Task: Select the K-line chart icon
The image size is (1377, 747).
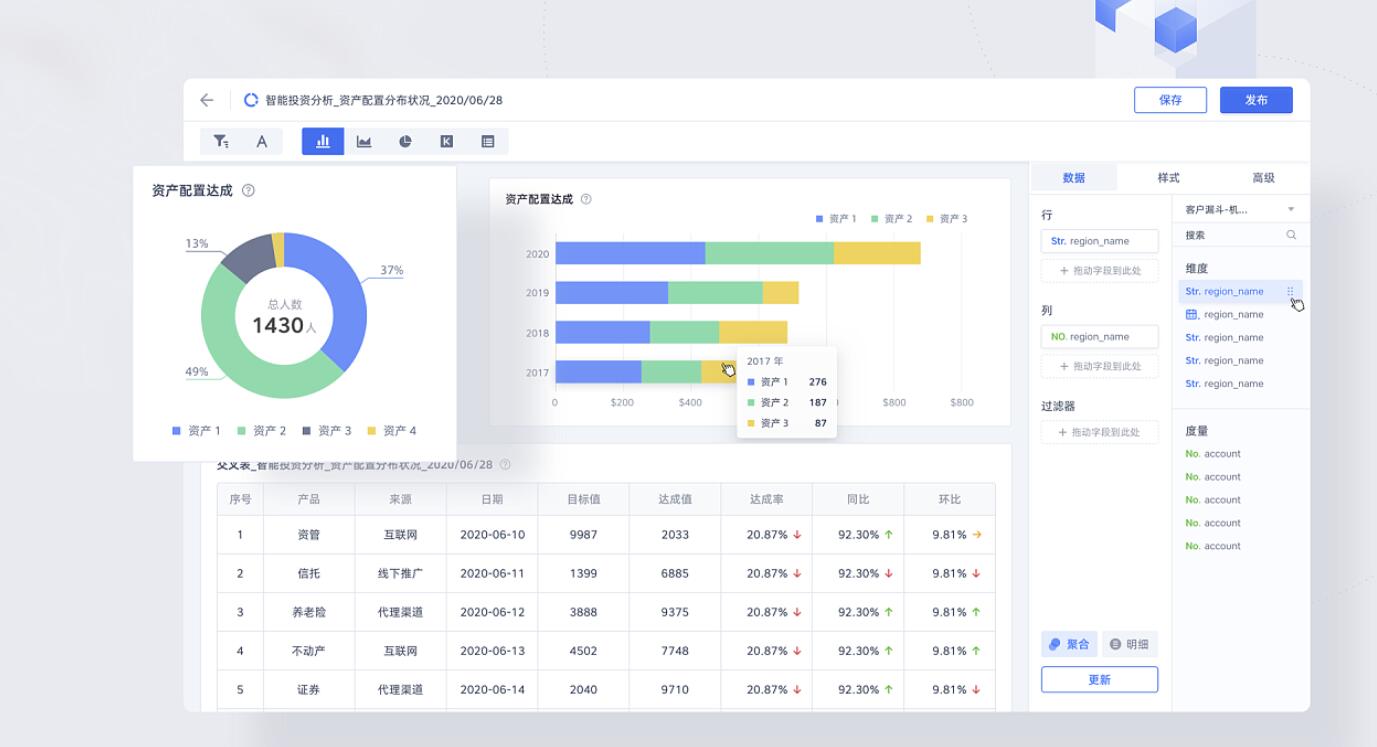Action: click(446, 142)
